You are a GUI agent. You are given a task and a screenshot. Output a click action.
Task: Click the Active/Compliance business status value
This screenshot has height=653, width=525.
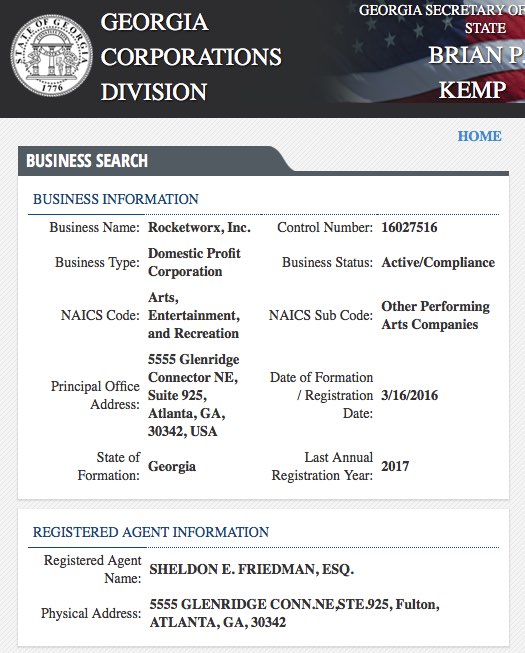pyautogui.click(x=438, y=262)
